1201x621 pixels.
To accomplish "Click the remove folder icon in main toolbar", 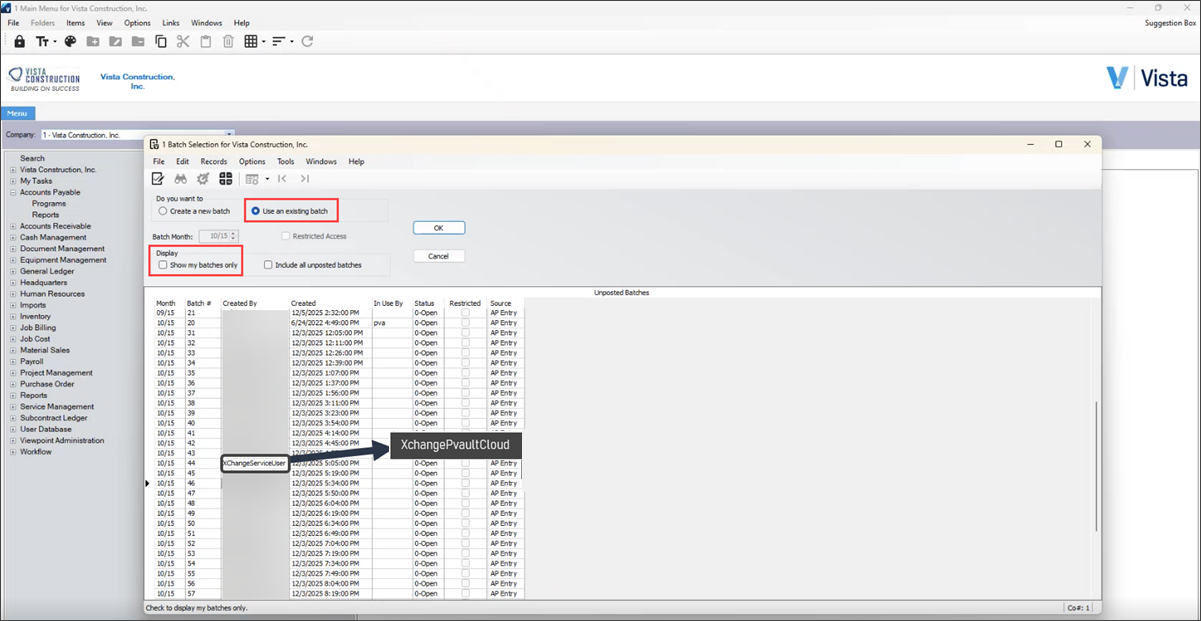I will pos(137,41).
